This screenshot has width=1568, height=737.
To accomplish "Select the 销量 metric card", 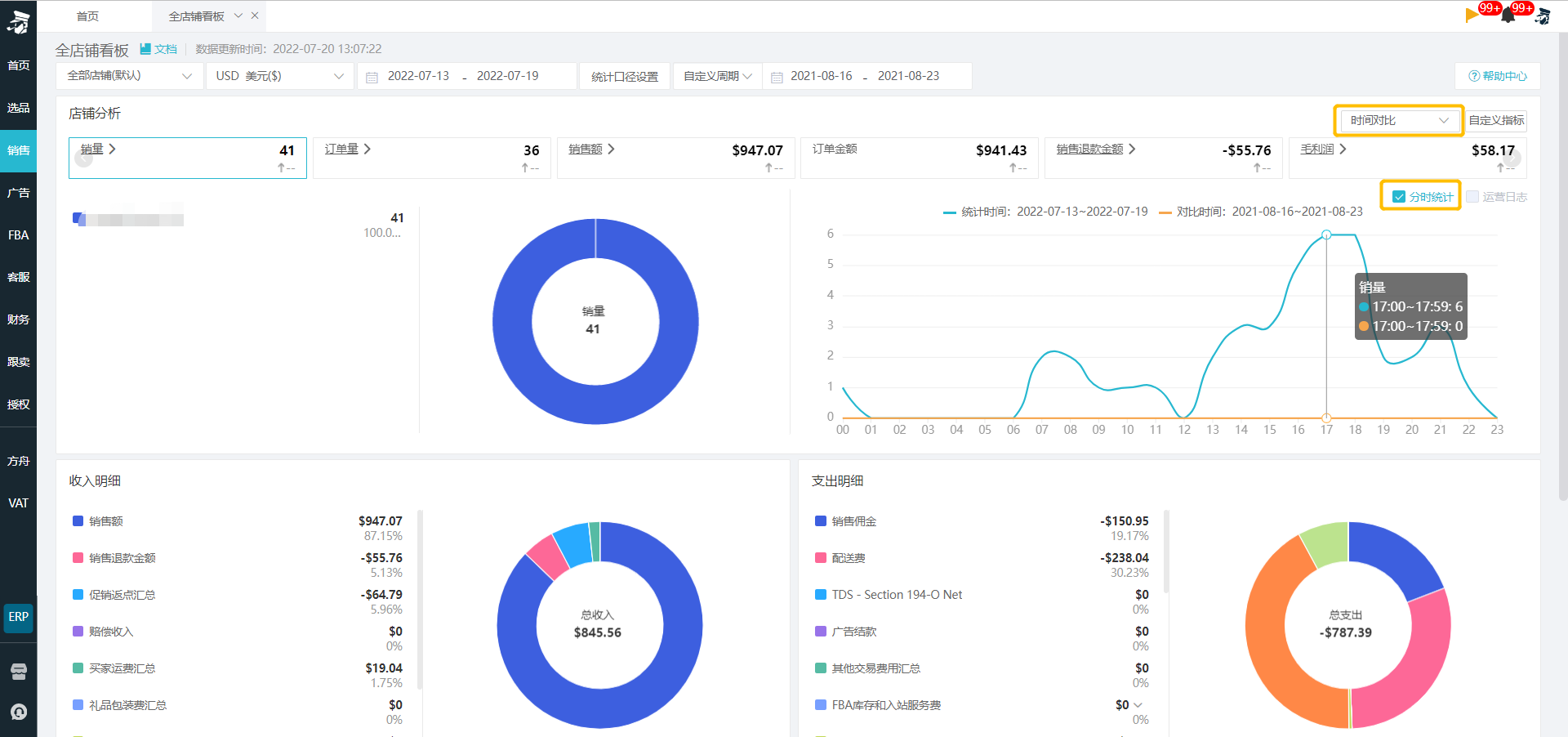I will point(188,158).
